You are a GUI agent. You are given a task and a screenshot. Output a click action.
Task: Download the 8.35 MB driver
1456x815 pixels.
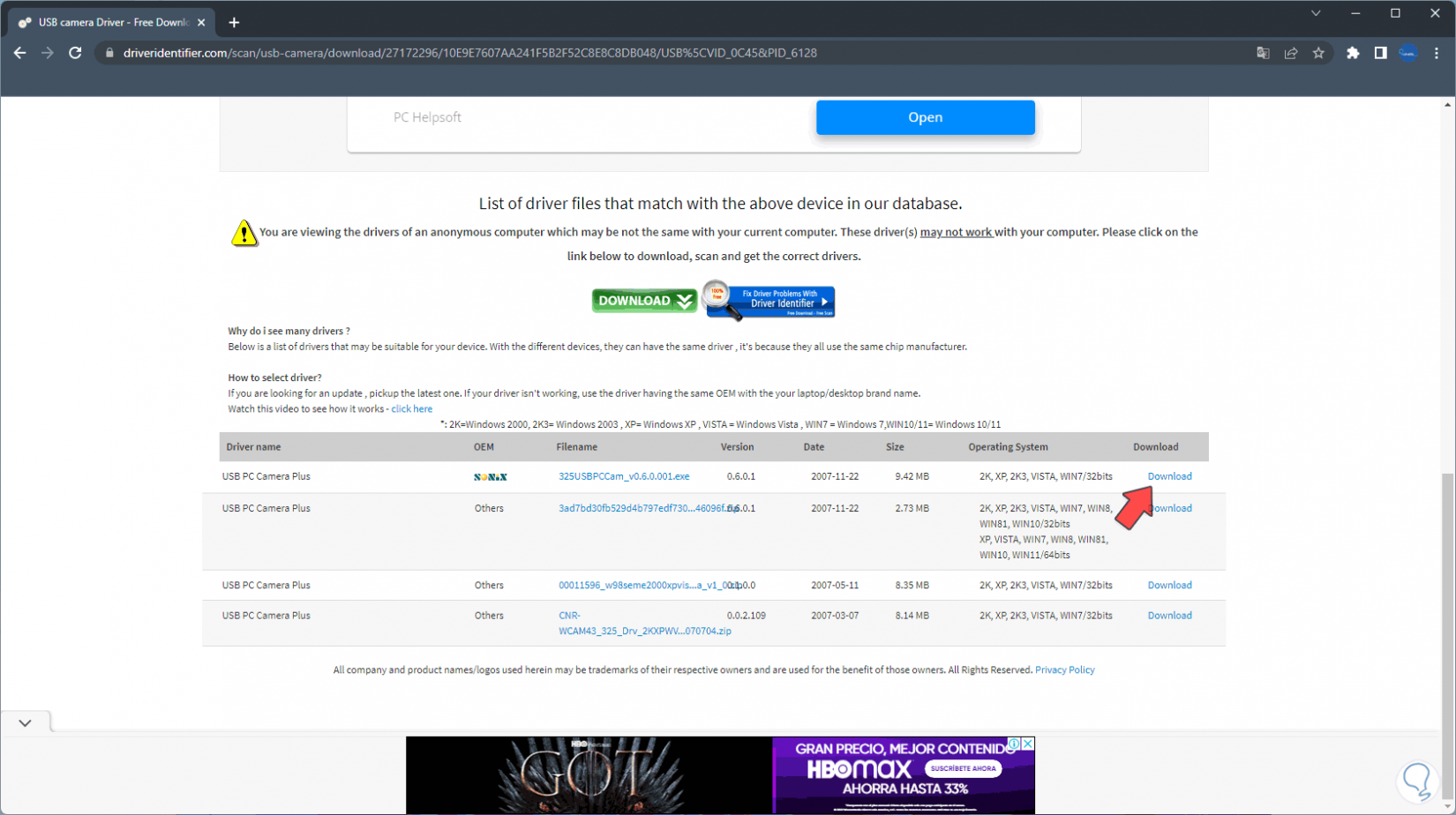tap(1169, 585)
